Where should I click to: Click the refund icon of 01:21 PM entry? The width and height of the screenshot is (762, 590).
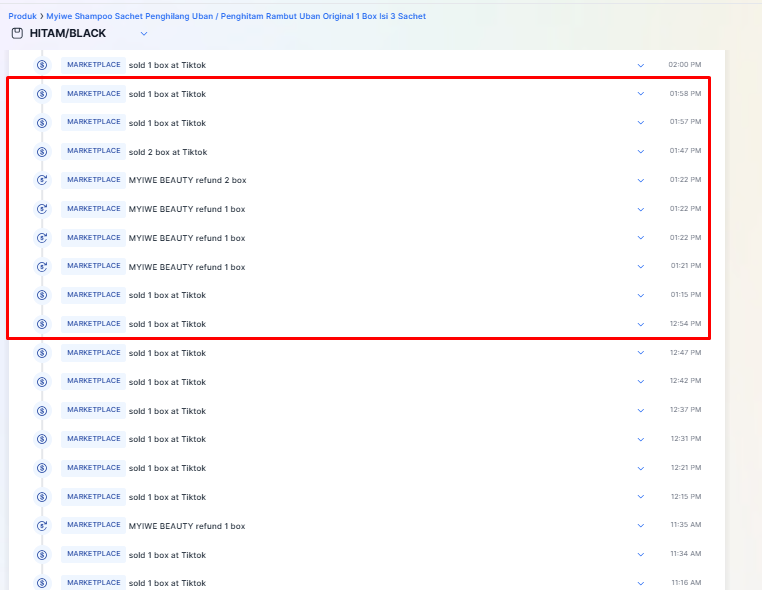[x=42, y=266]
